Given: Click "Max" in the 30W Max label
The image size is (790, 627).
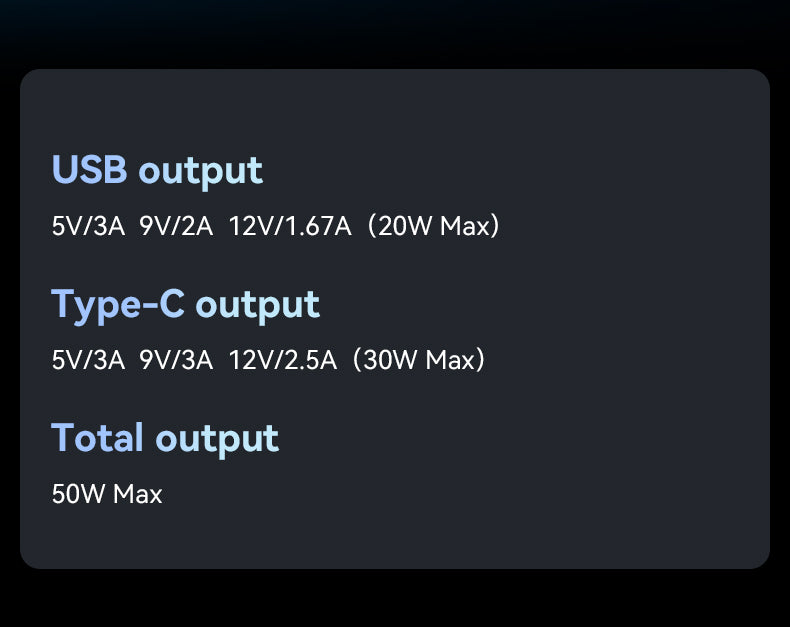Looking at the screenshot, I should tap(449, 360).
